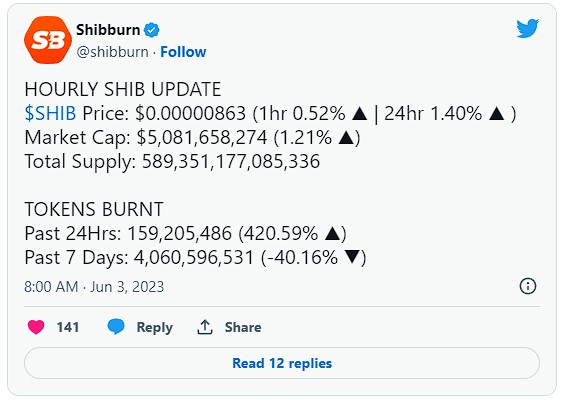
Task: Click the Share label
Action: click(243, 327)
